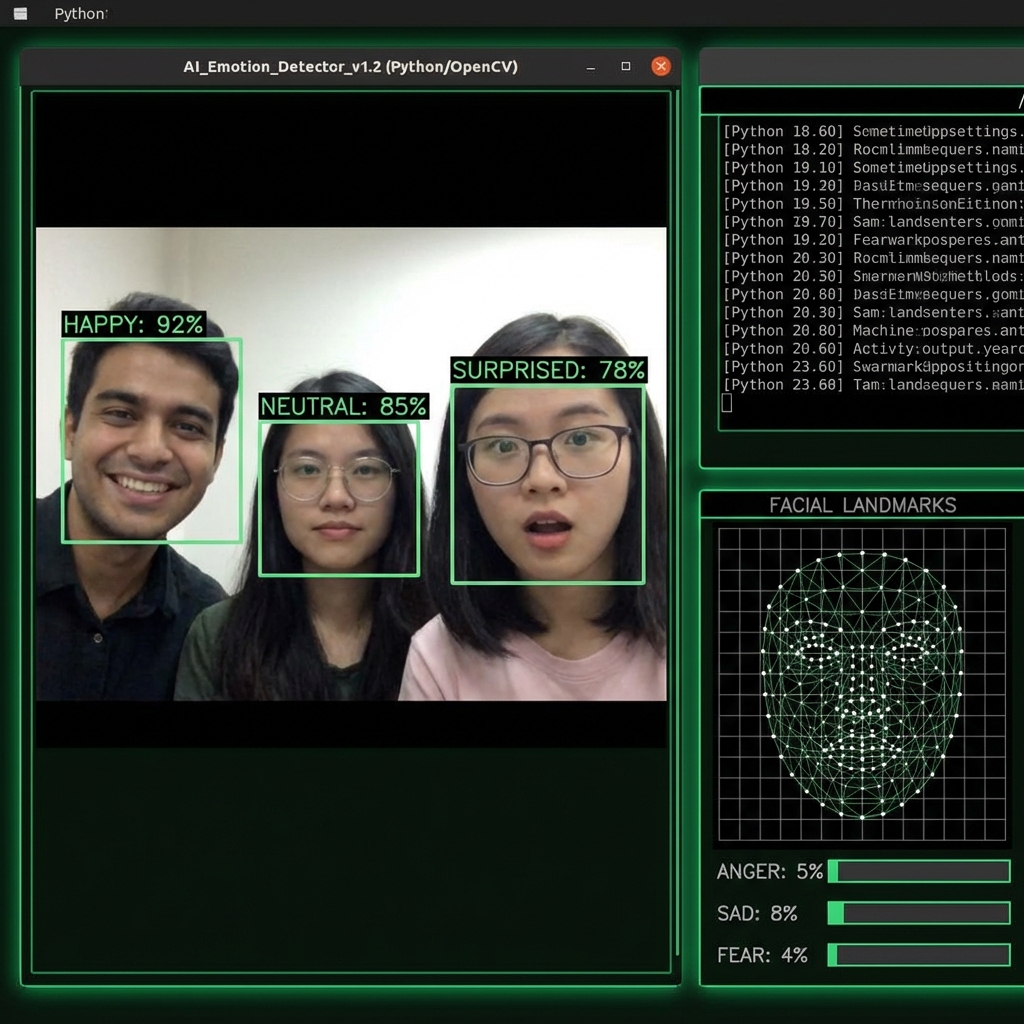Select the NEUTRAL: 85% label

[344, 406]
